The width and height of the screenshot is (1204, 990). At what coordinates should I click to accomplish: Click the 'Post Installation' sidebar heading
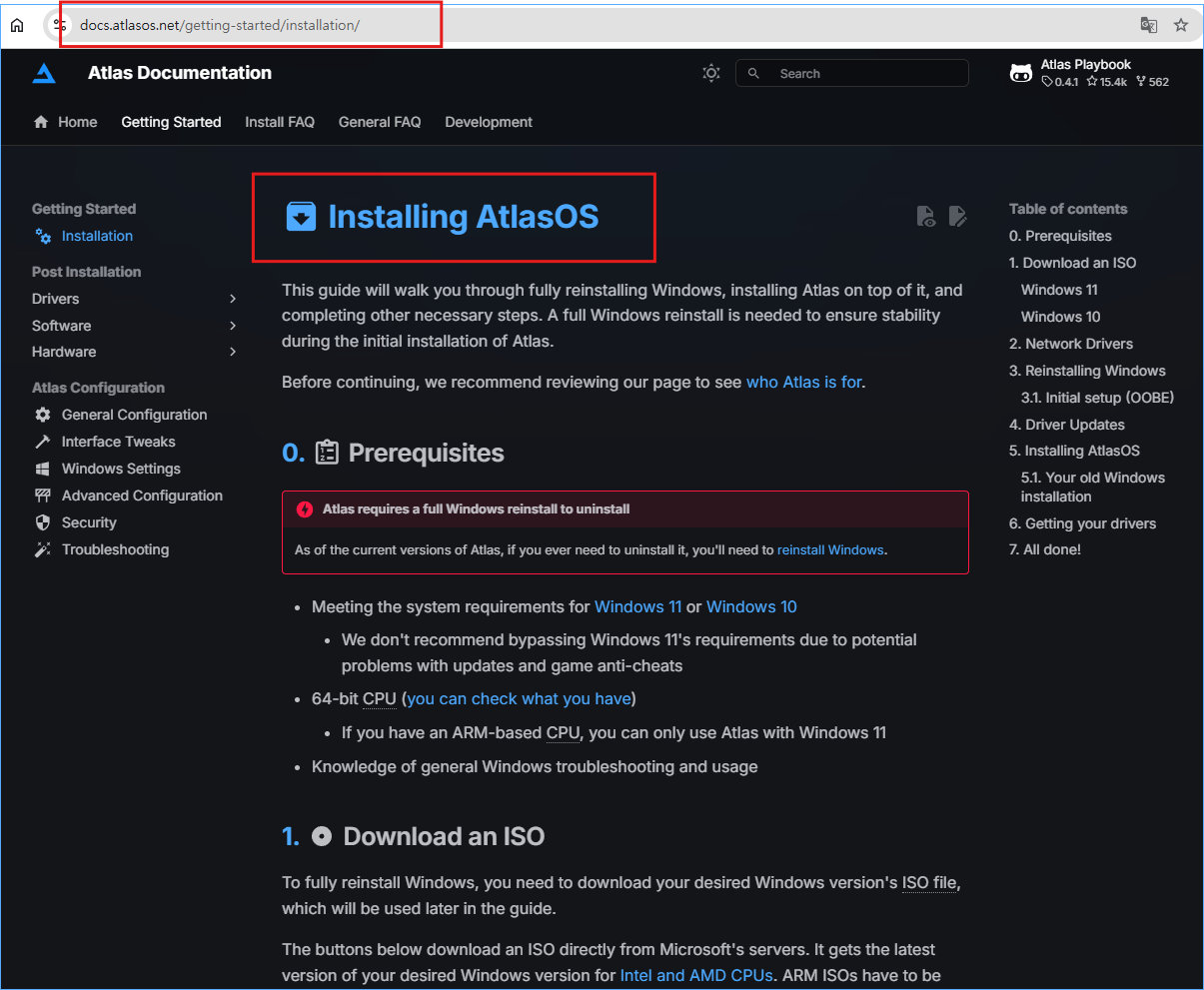[86, 272]
